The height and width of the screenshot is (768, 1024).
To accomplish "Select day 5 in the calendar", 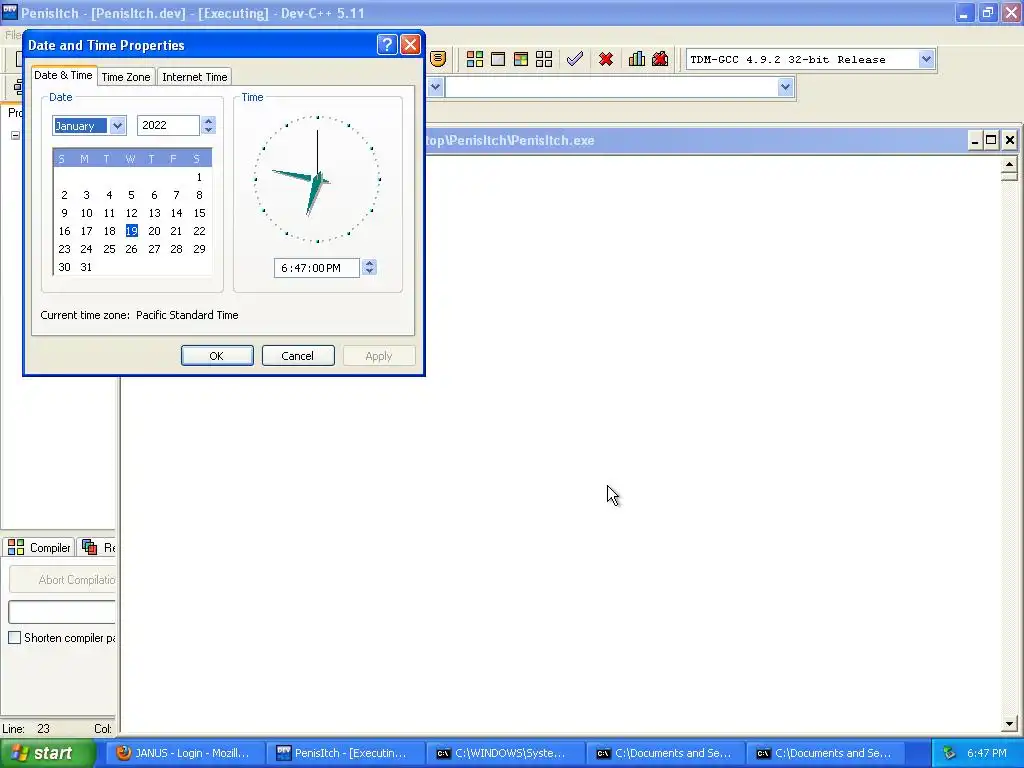I will pyautogui.click(x=131, y=195).
